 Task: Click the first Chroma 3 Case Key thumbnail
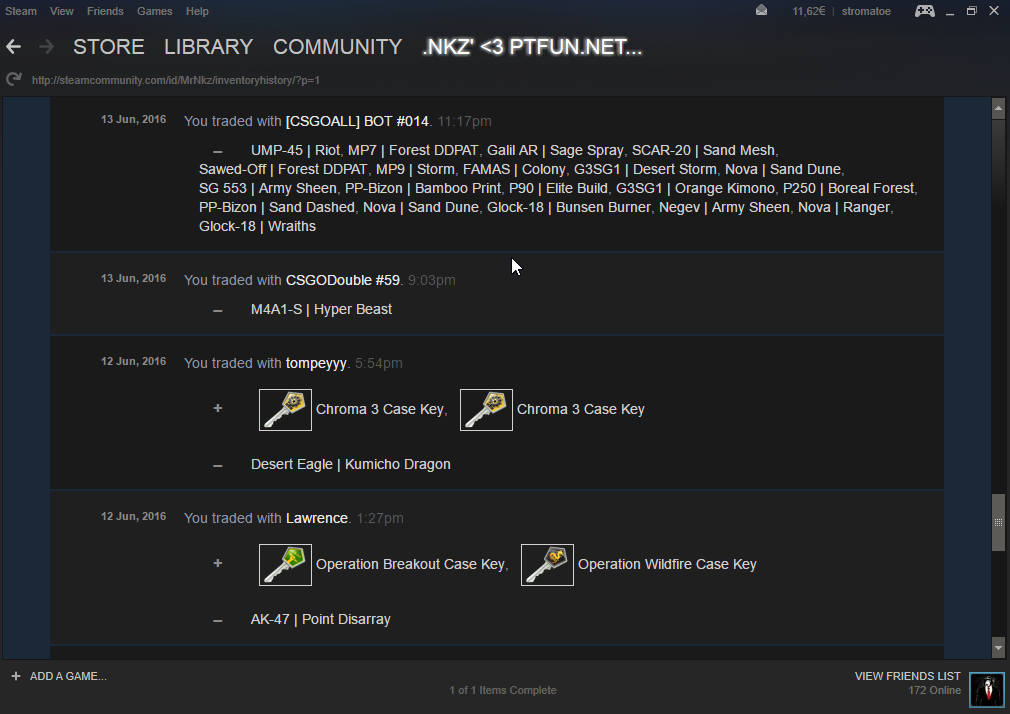285,410
